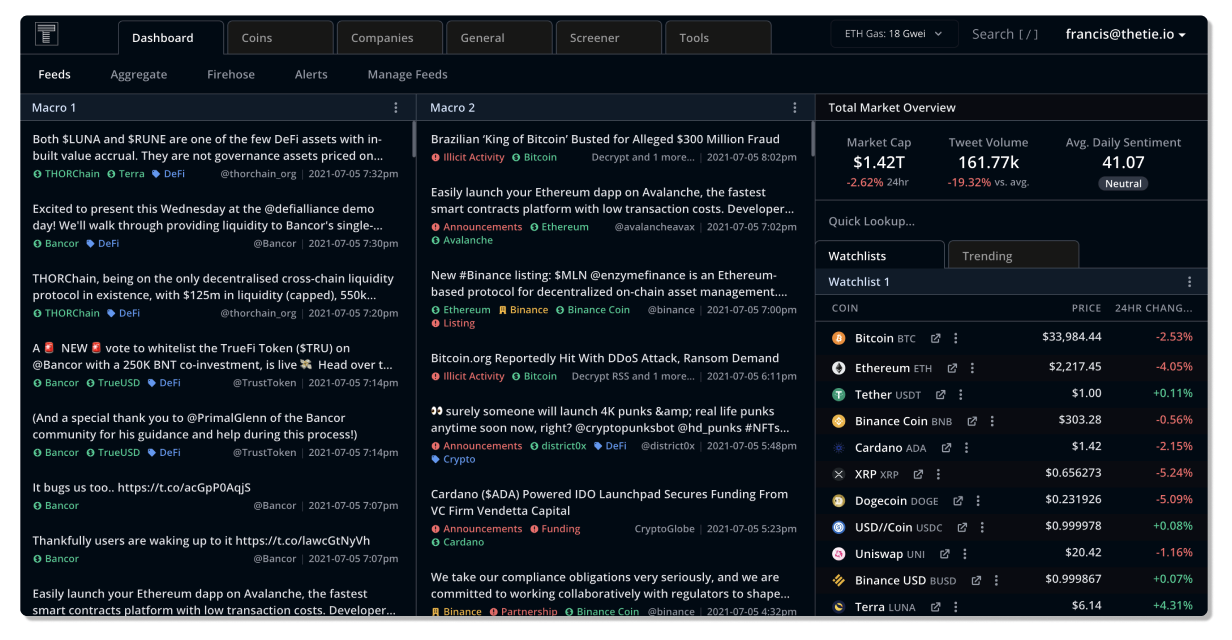Open USD//Coin USDC external link icon
1232x640 pixels.
(x=962, y=527)
